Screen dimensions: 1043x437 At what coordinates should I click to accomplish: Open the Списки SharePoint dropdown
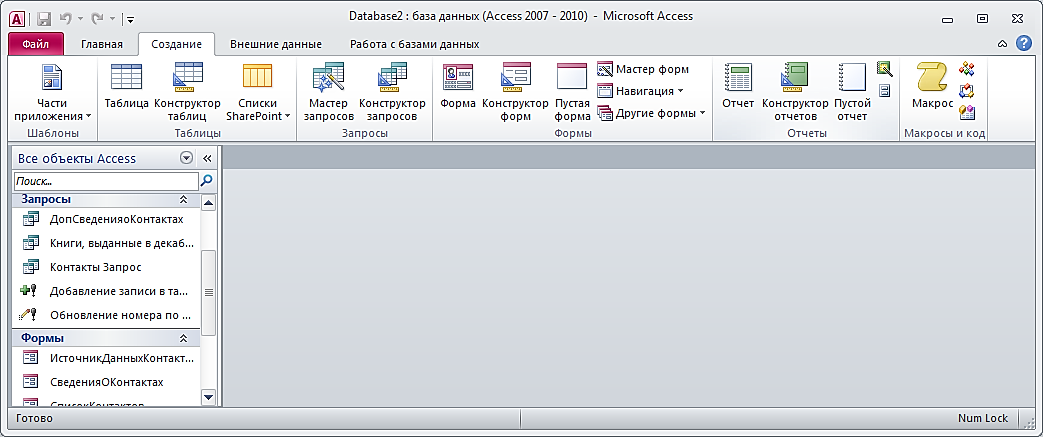click(x=258, y=92)
